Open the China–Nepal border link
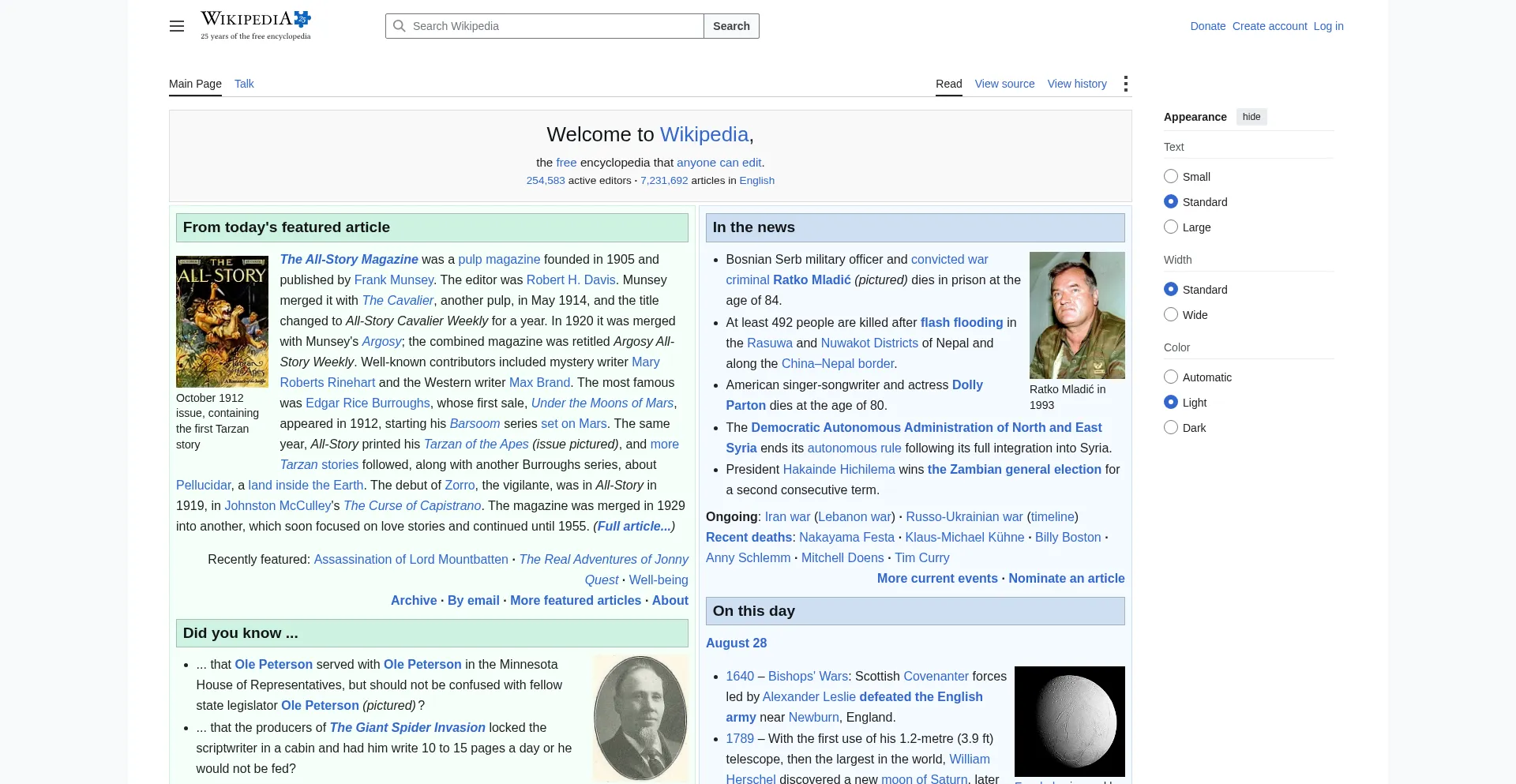The width and height of the screenshot is (1516, 784). 838,363
